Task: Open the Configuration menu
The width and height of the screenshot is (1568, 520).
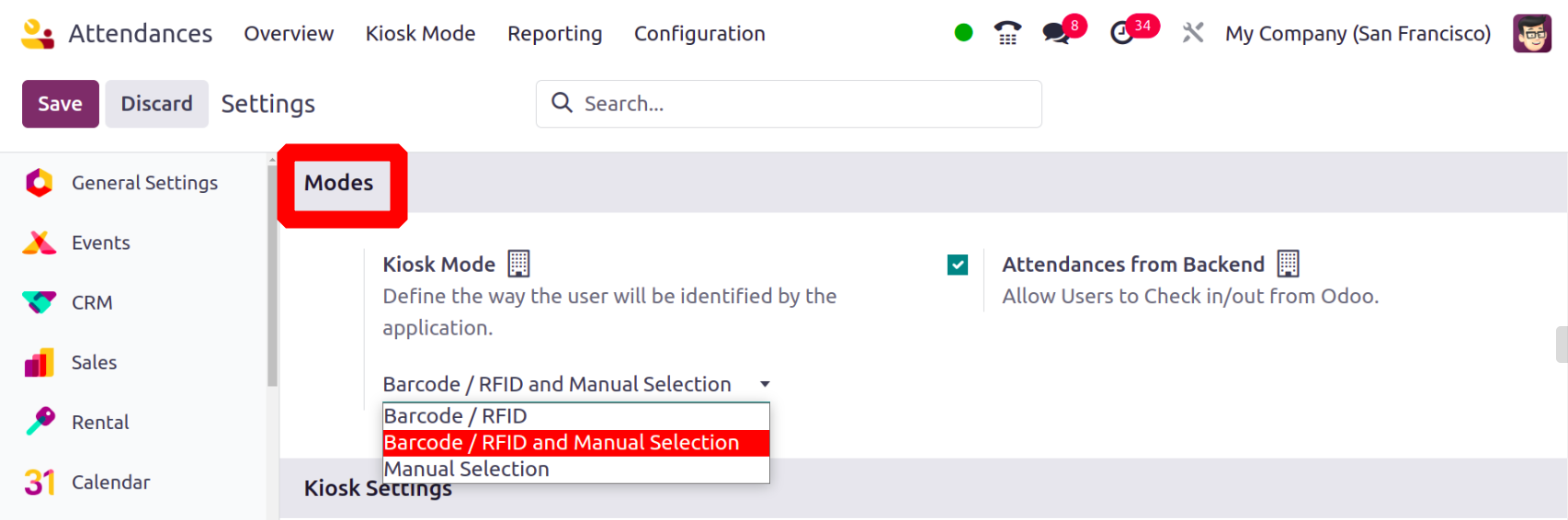Action: [699, 33]
